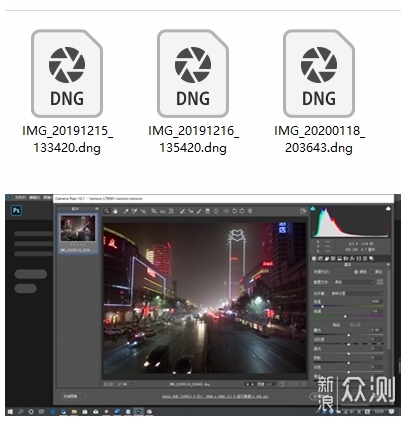Toggle the before/after view icon below preview
Screen dimensions: 406x421
282,384
